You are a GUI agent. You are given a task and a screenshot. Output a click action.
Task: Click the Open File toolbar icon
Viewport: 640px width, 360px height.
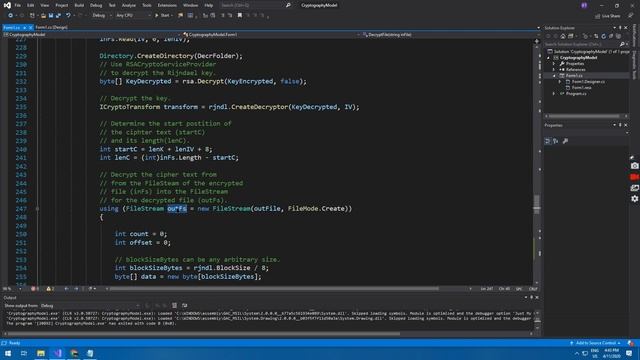click(43, 16)
